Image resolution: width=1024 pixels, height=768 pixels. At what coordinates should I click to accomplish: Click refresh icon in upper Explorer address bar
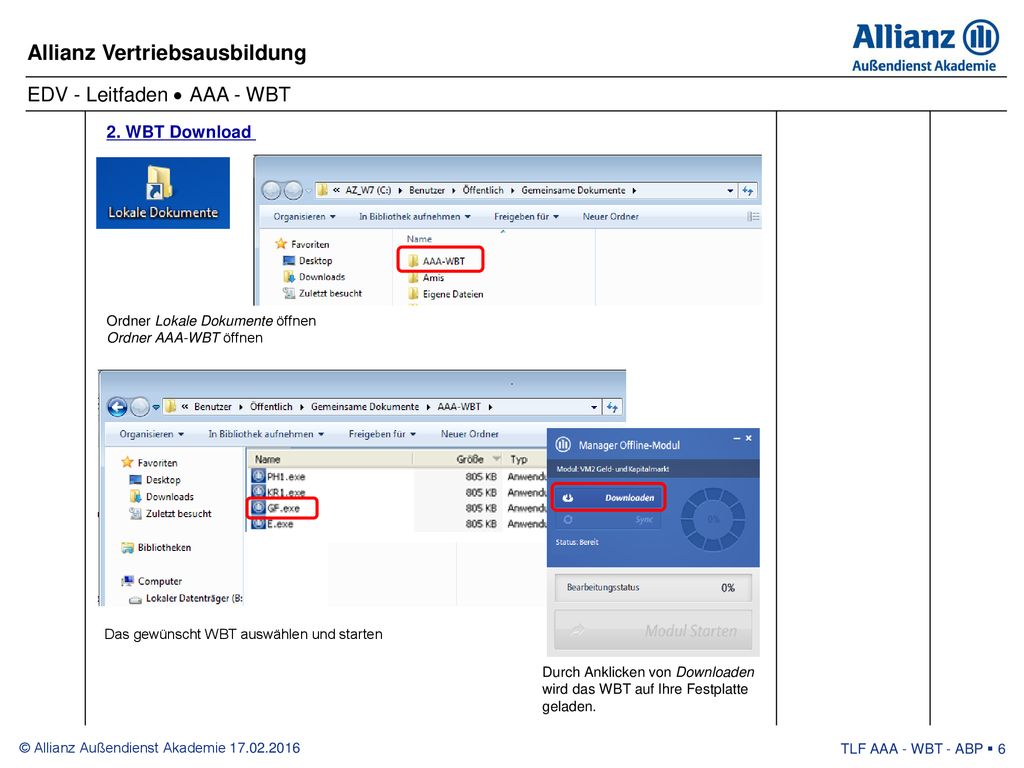[748, 191]
